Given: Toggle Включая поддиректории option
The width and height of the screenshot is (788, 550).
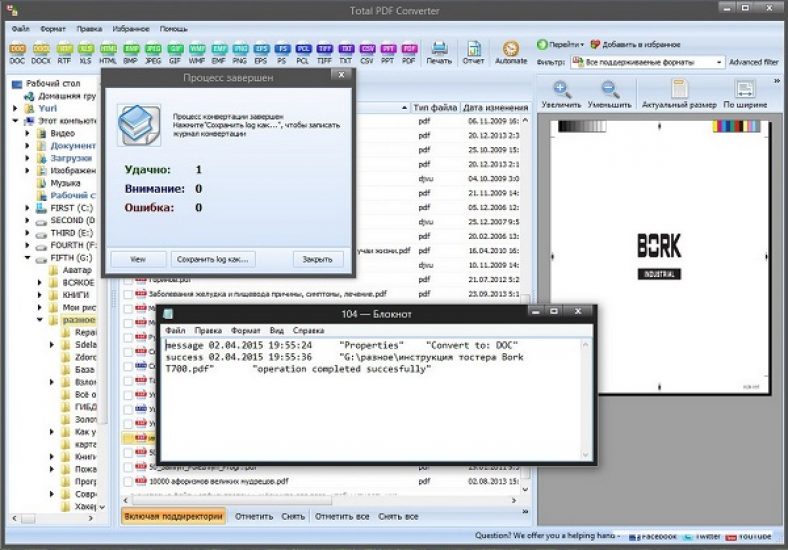Looking at the screenshot, I should click(173, 516).
